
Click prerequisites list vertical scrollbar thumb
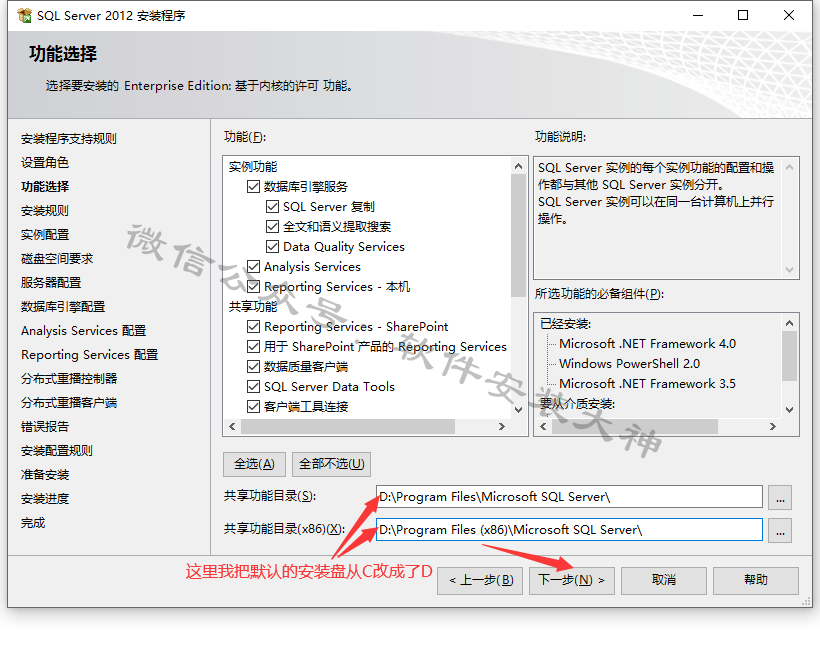[790, 356]
